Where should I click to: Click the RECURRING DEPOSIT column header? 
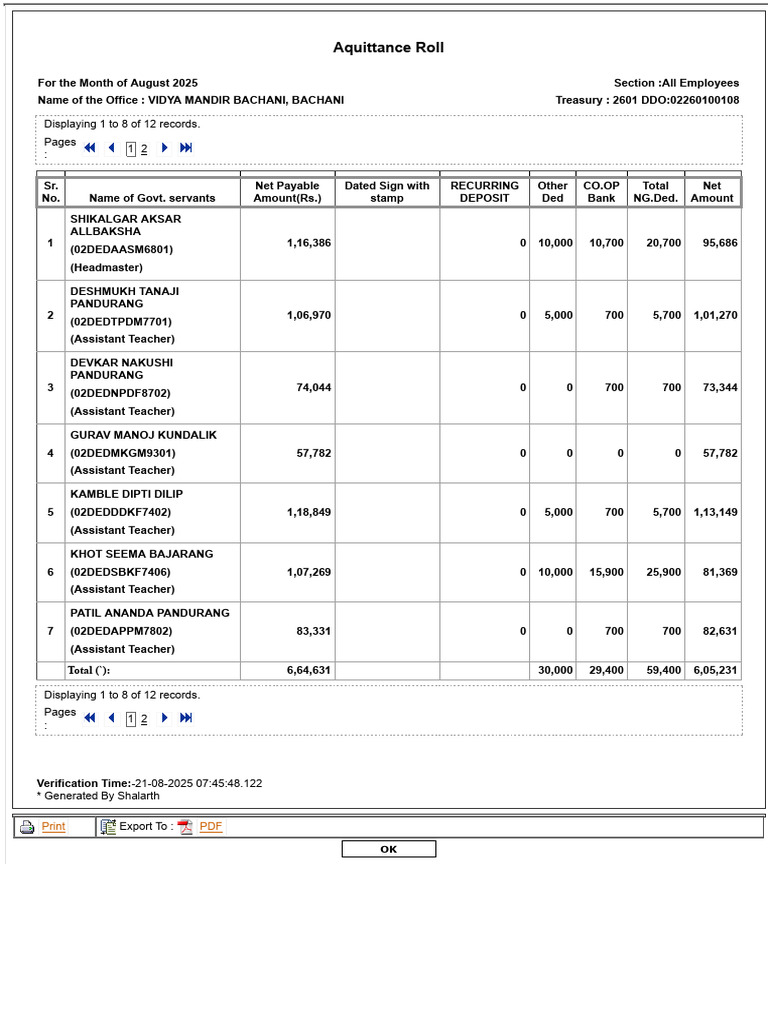485,192
